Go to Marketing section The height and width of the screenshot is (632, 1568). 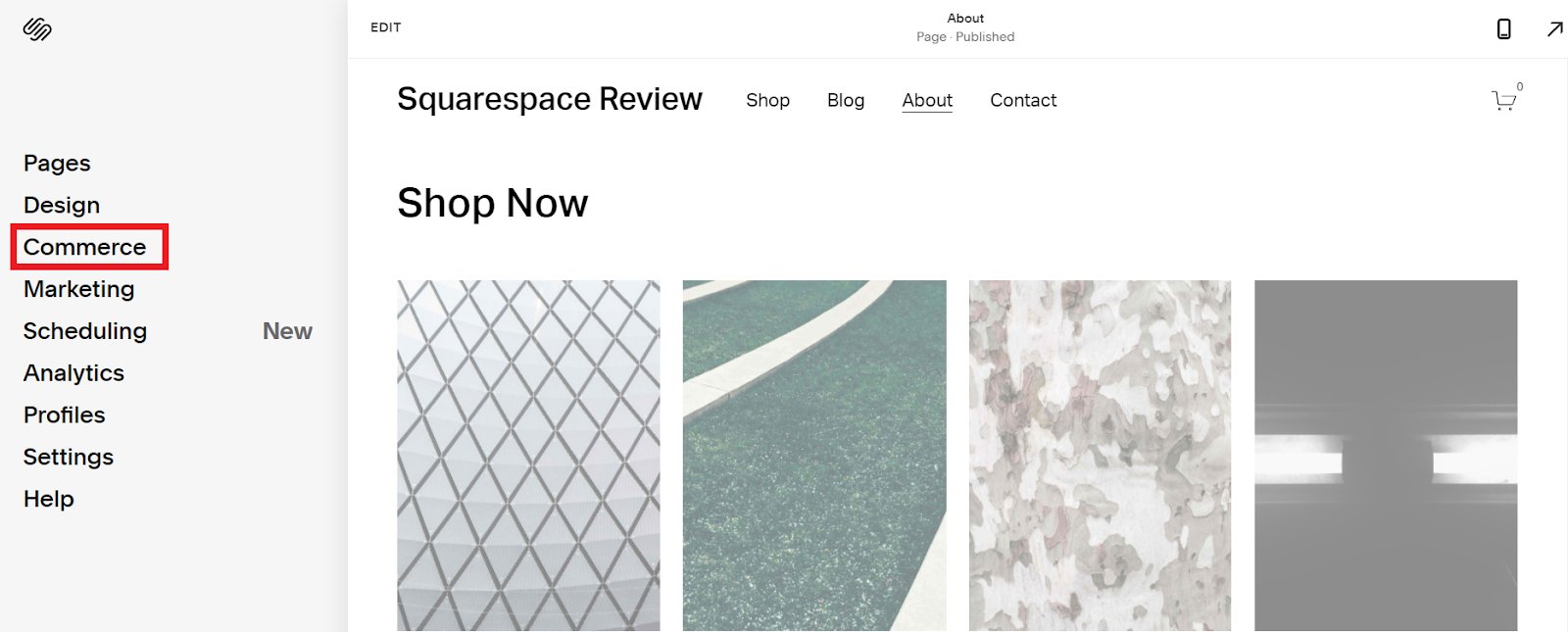click(x=79, y=289)
